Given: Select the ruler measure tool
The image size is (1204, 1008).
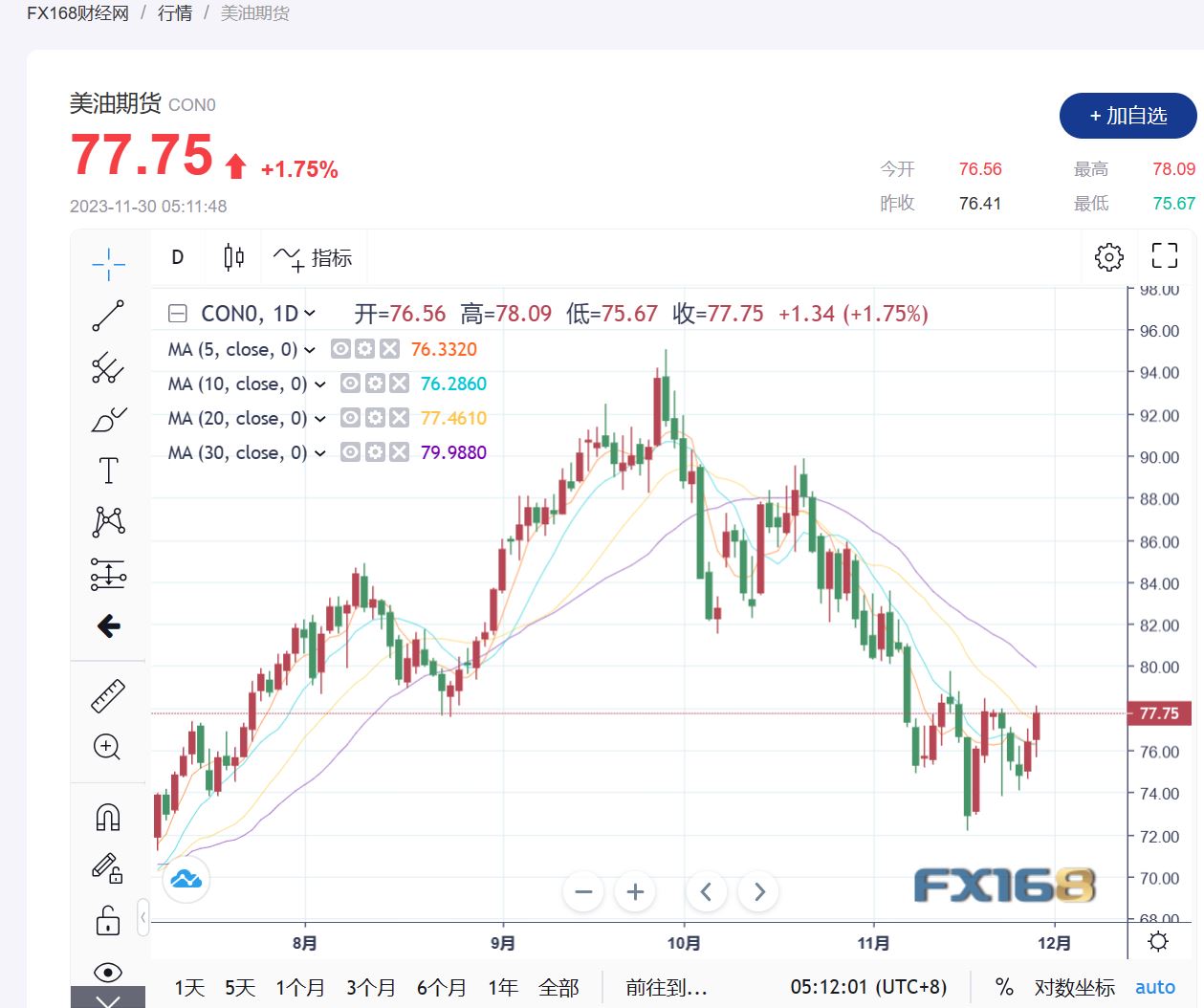Looking at the screenshot, I should 108,696.
